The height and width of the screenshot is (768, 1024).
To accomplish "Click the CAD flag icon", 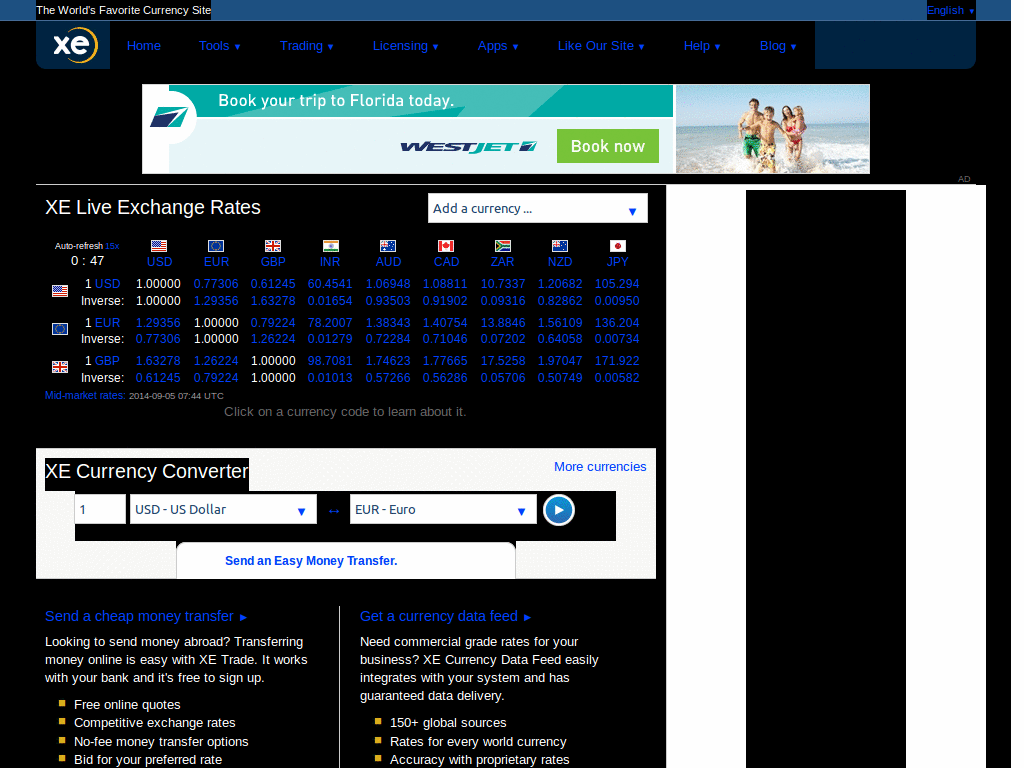I will [x=446, y=246].
